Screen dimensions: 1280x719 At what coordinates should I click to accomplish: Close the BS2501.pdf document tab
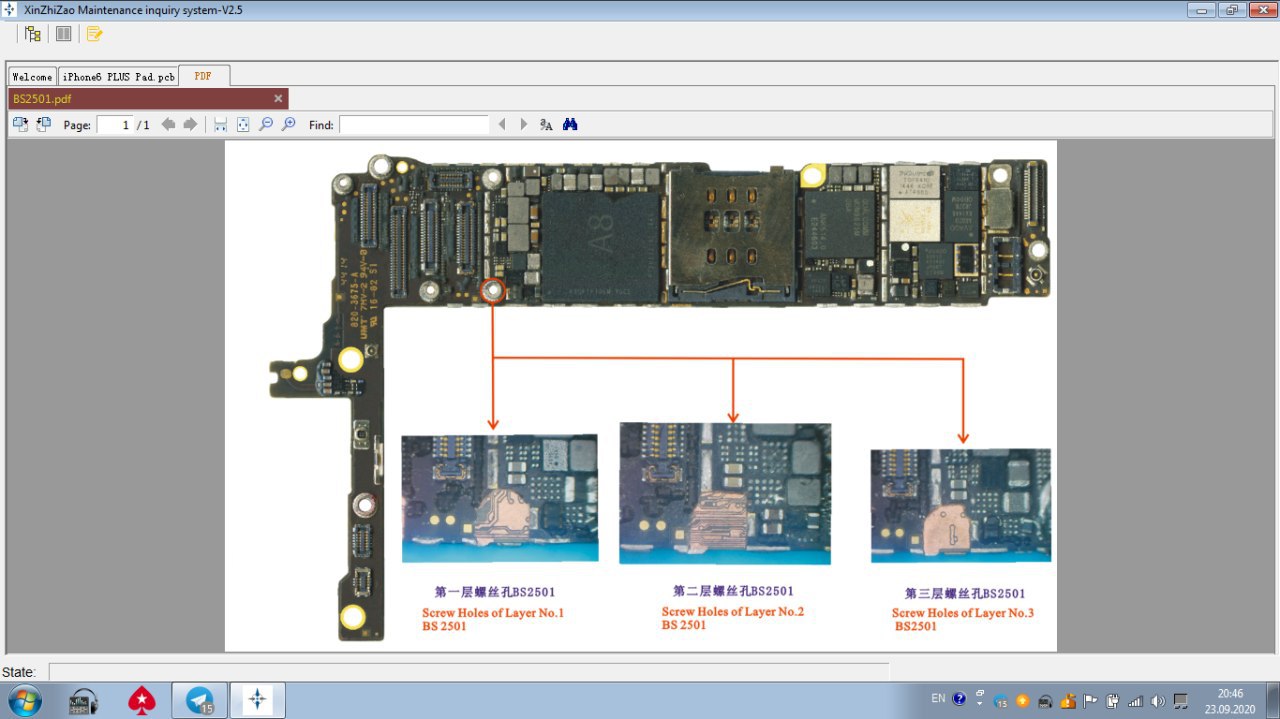[278, 99]
